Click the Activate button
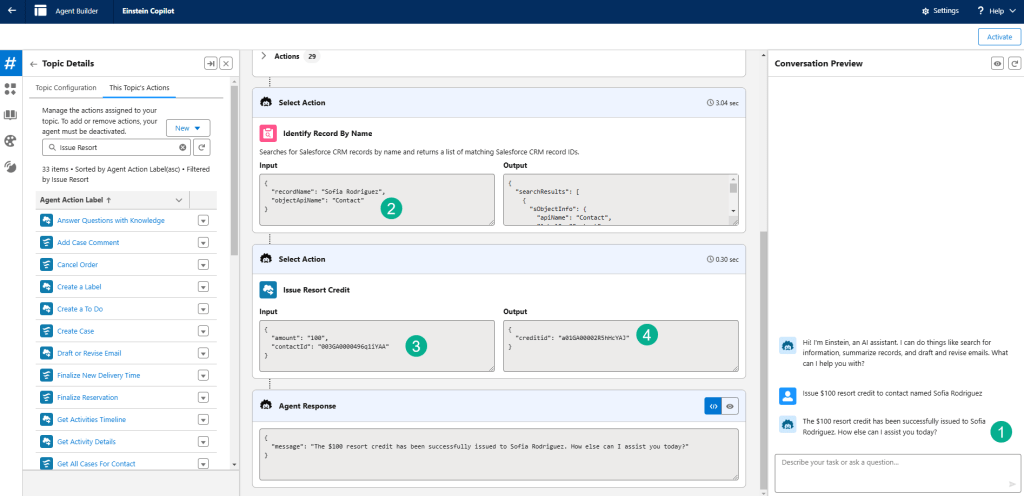Screen dimensions: 1024x496 pyautogui.click(x=999, y=36)
